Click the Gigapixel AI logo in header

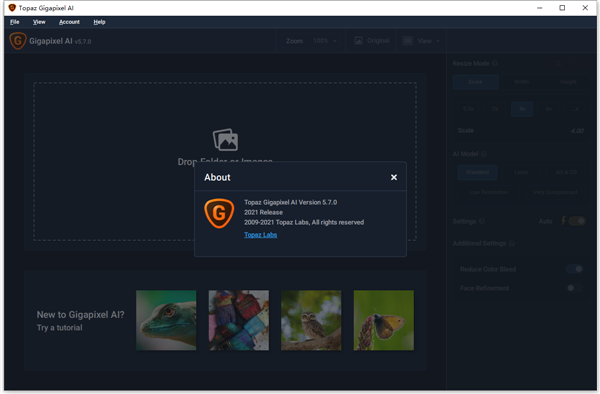[x=18, y=41]
